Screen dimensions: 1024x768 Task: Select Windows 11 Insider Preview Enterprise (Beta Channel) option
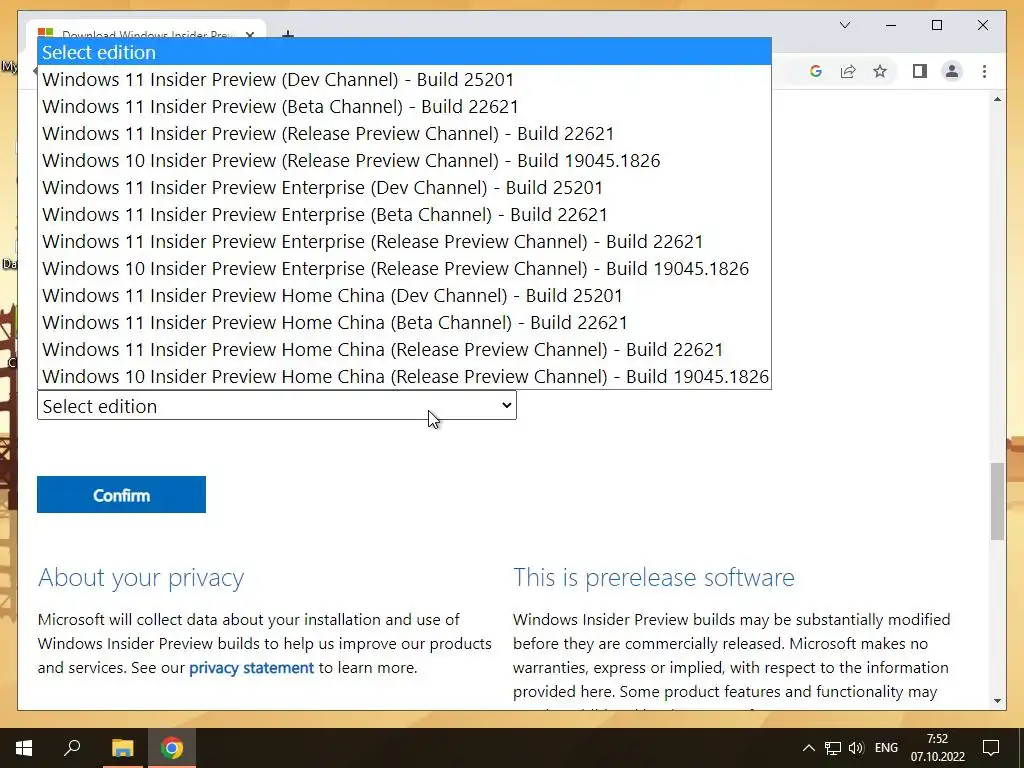click(x=404, y=214)
